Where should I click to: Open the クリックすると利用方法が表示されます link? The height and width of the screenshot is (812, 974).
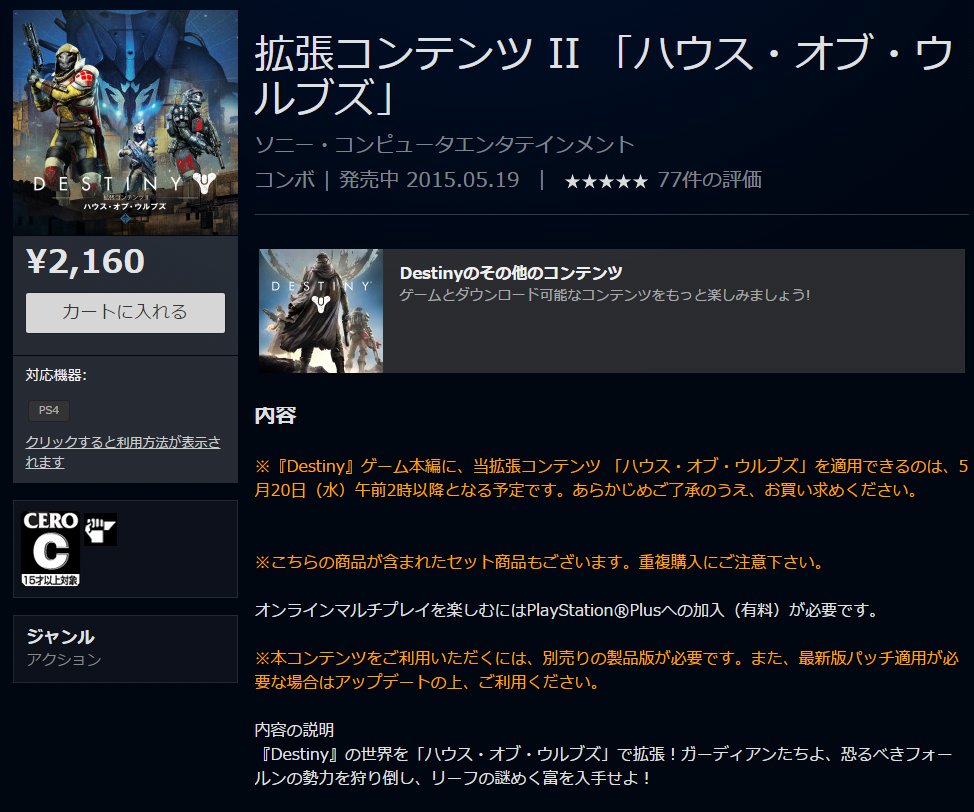coord(123,452)
